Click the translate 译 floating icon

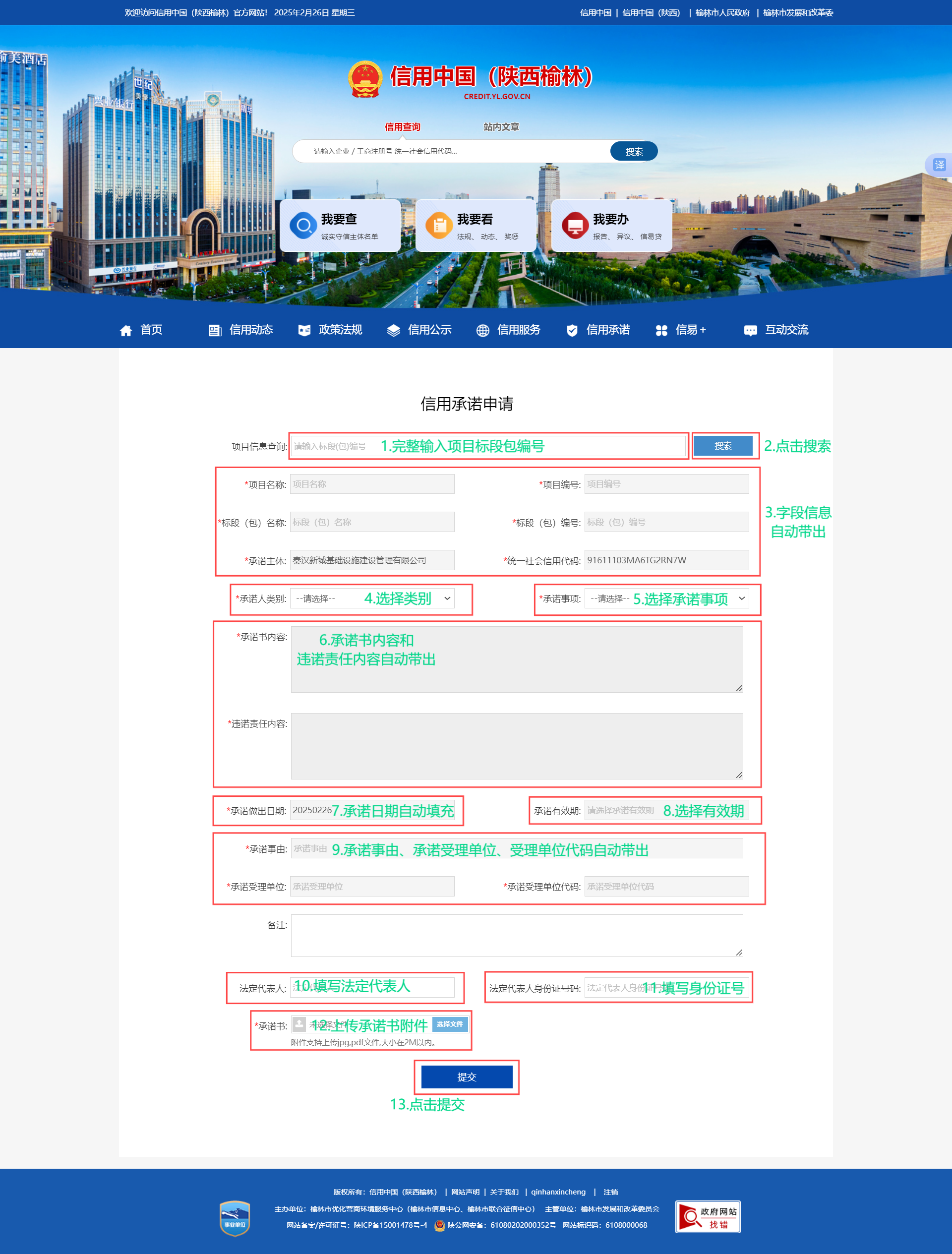pyautogui.click(x=940, y=165)
